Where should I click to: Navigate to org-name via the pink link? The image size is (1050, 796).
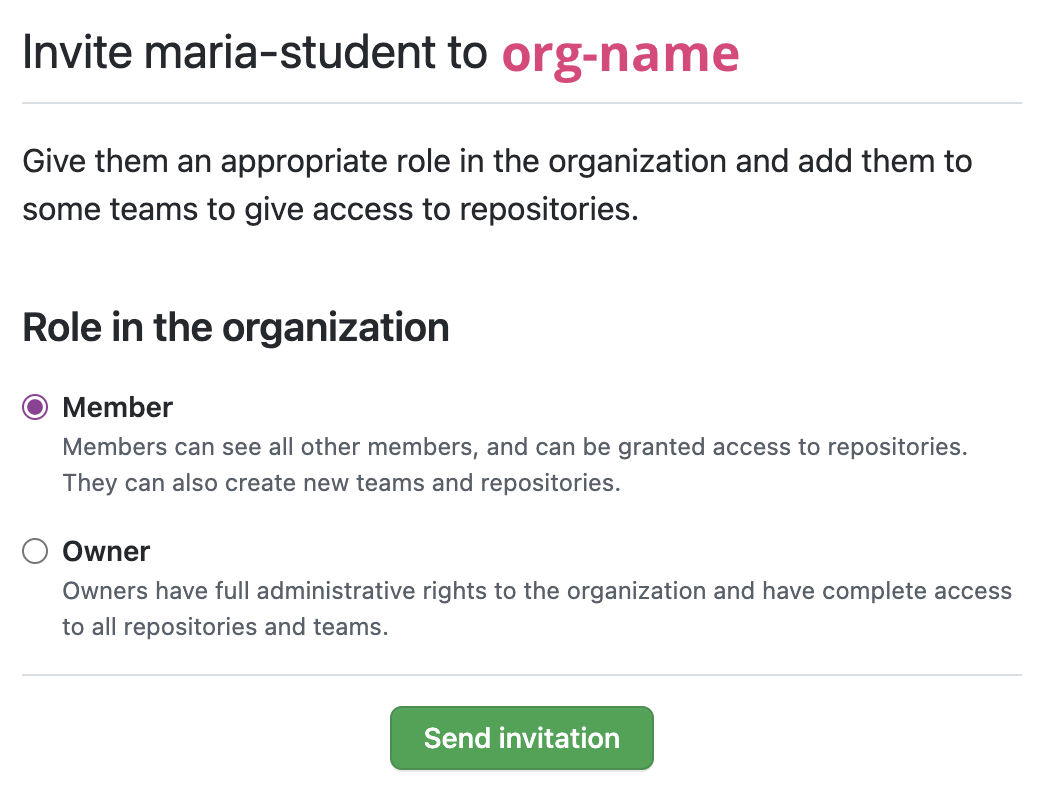621,55
